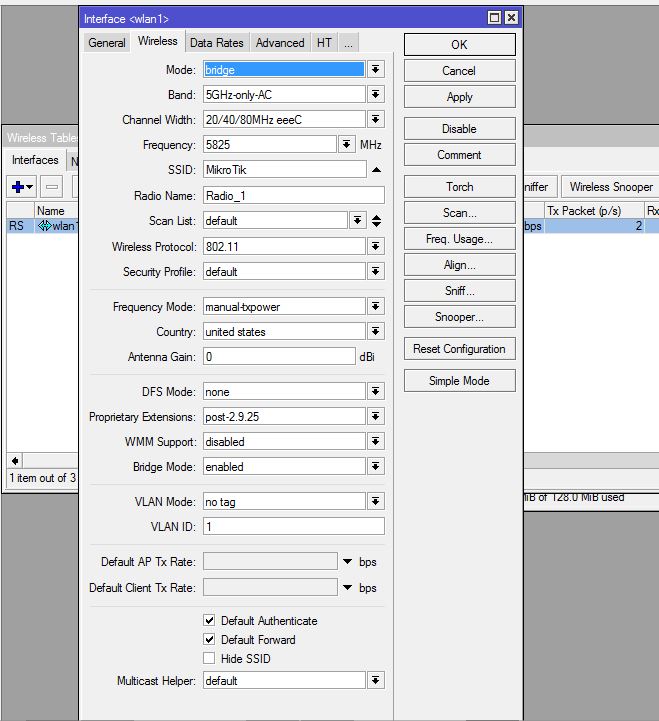This screenshot has height=721, width=659.
Task: Open the VLAN Mode dropdown
Action: (376, 501)
